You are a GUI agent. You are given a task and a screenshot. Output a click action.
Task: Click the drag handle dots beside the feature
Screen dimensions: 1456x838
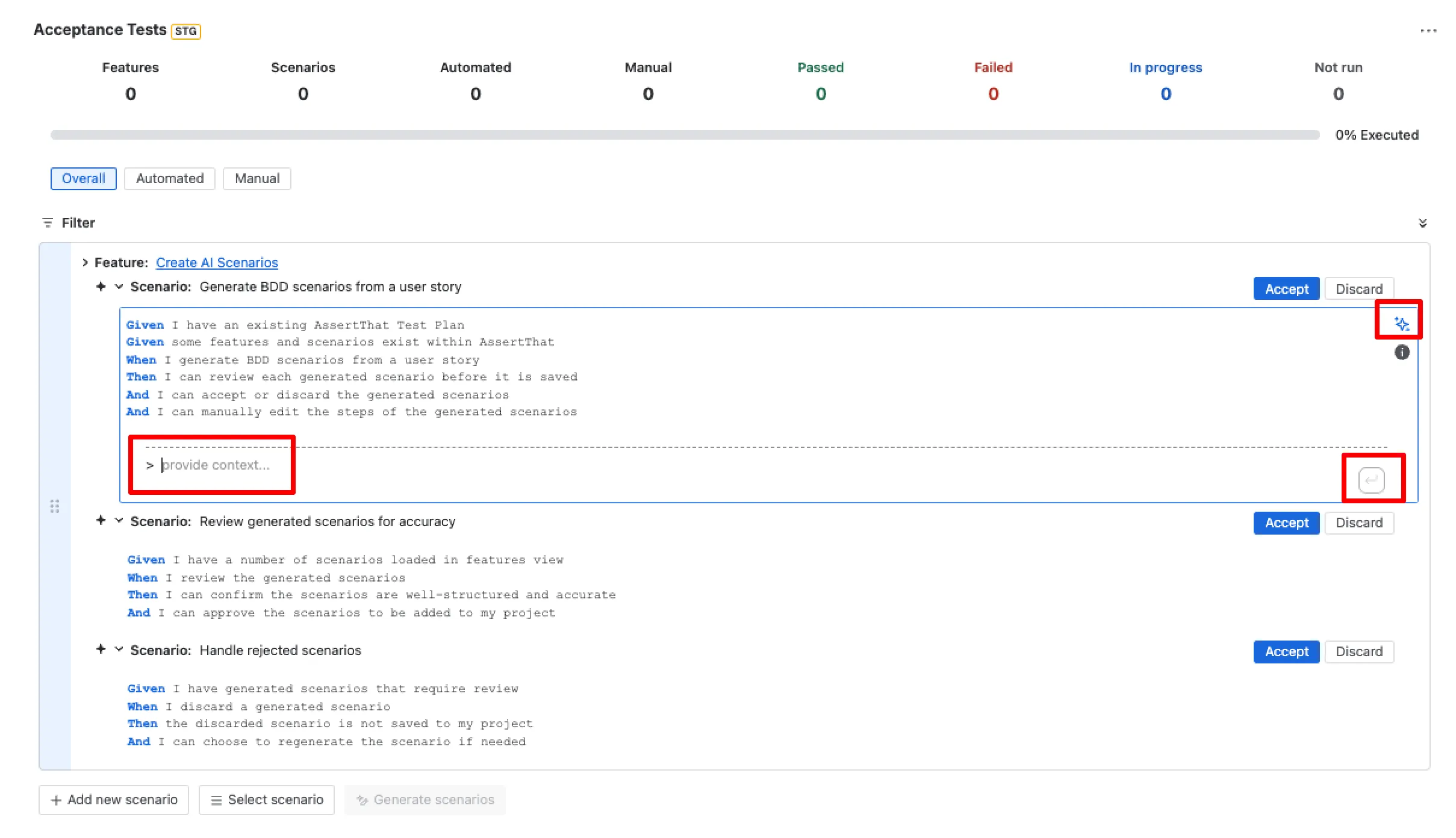pyautogui.click(x=55, y=506)
